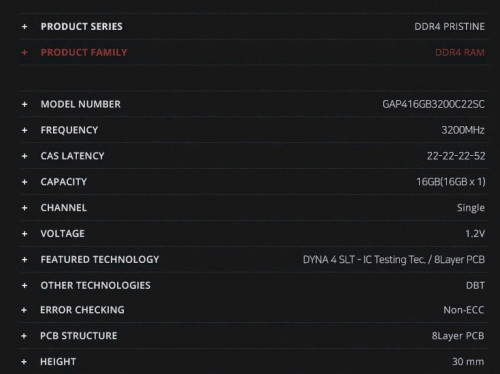Screen dimensions: 500x374
Task: Click plus icon beside Height
Action: point(24,362)
